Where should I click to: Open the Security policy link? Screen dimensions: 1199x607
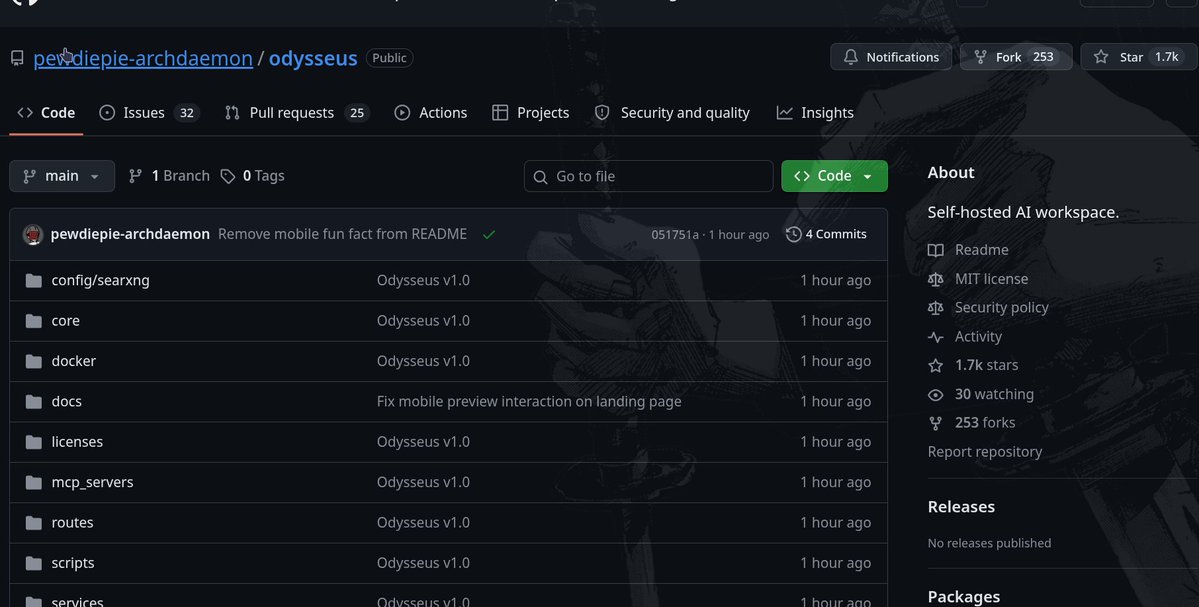pos(1002,308)
